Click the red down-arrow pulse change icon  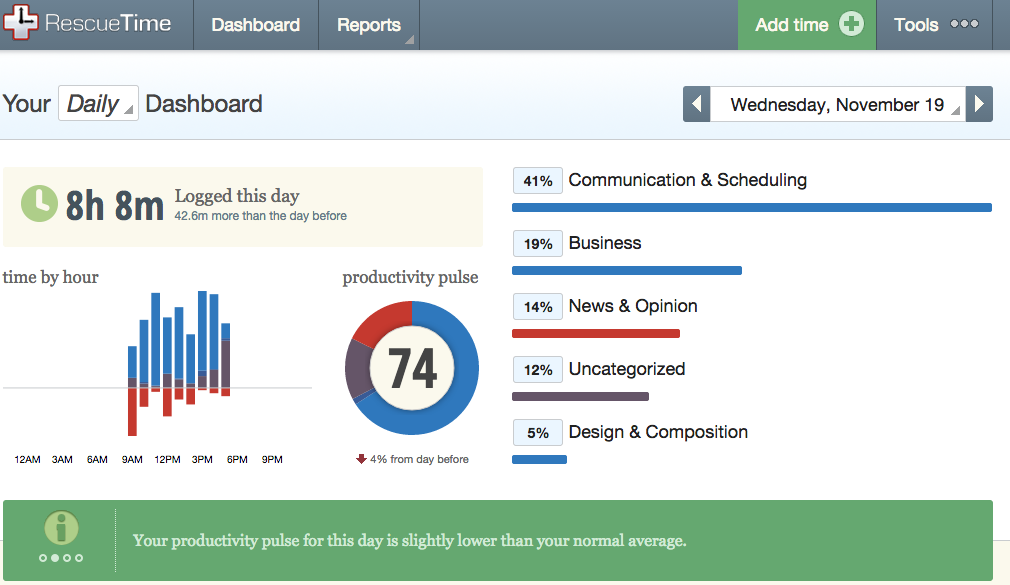(x=361, y=459)
